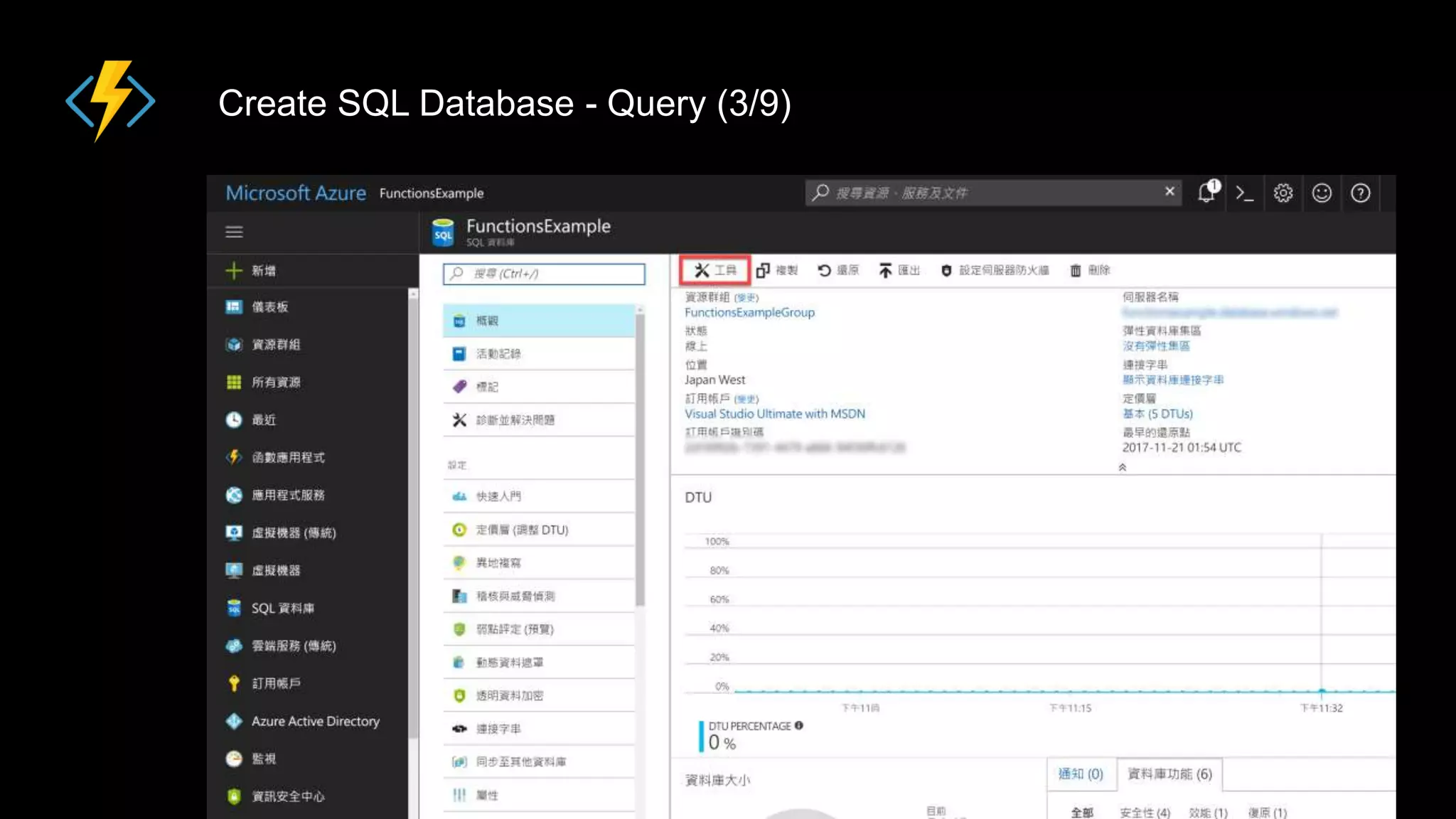Open 函數應用程式 in the sidebar

coord(275,457)
